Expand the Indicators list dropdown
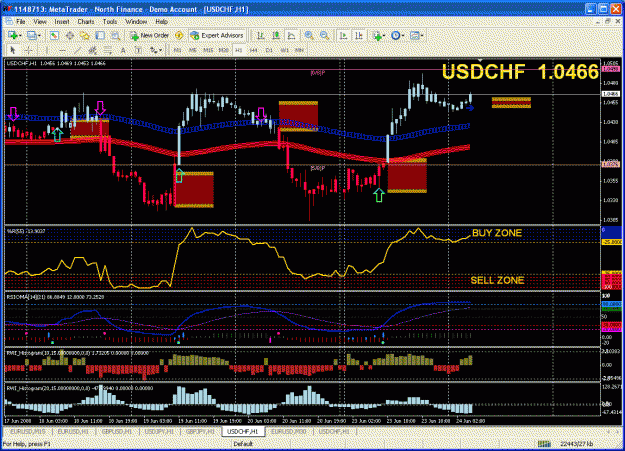 (383, 36)
